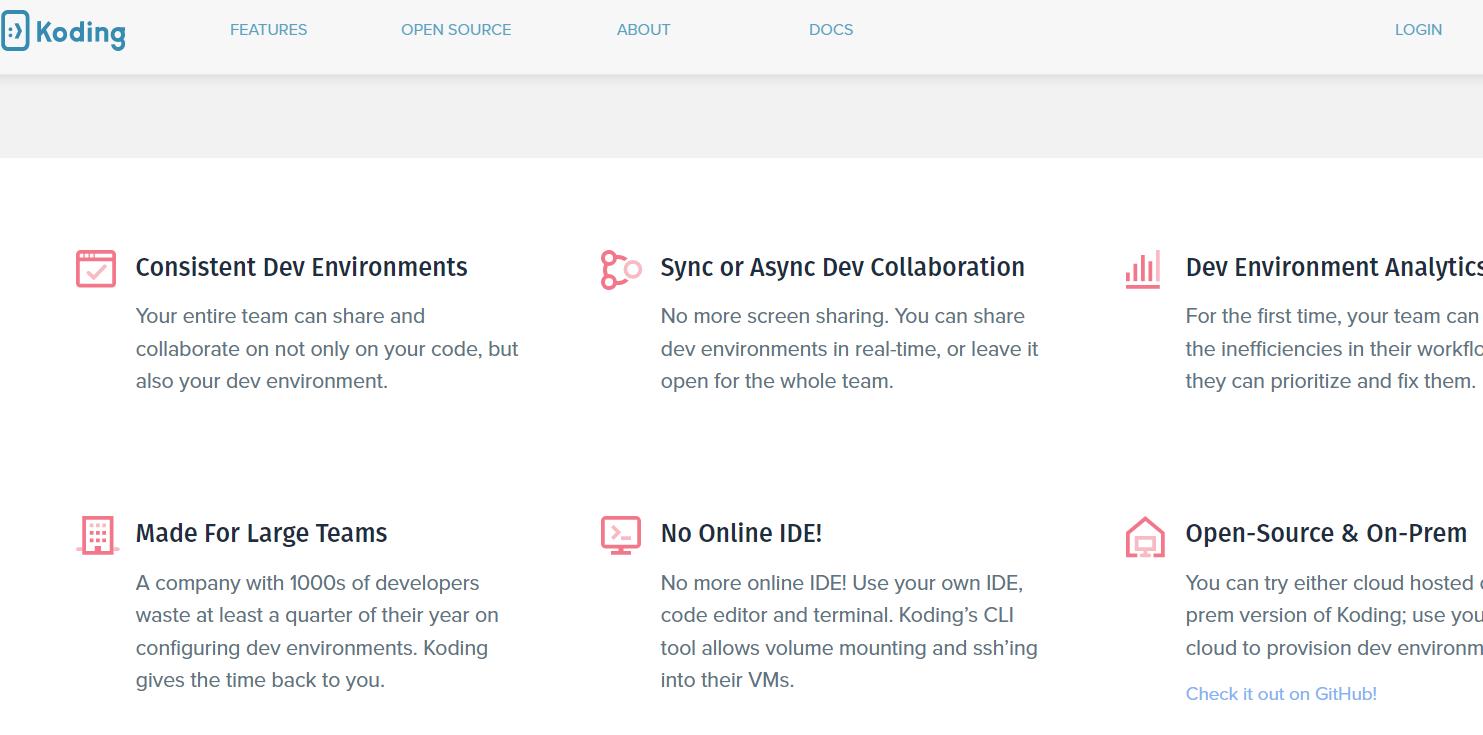Click the No Online IDE! heading
This screenshot has height=735, width=1483.
click(742, 533)
